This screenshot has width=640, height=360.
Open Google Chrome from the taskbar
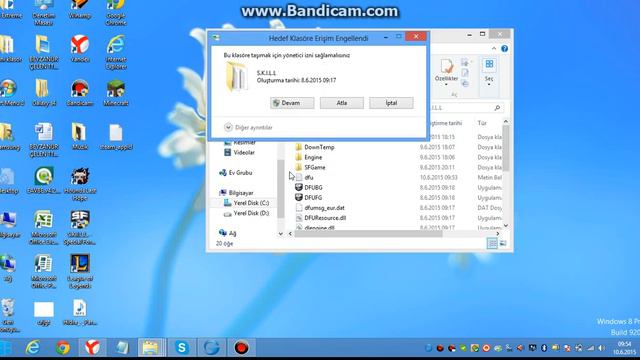pos(63,348)
